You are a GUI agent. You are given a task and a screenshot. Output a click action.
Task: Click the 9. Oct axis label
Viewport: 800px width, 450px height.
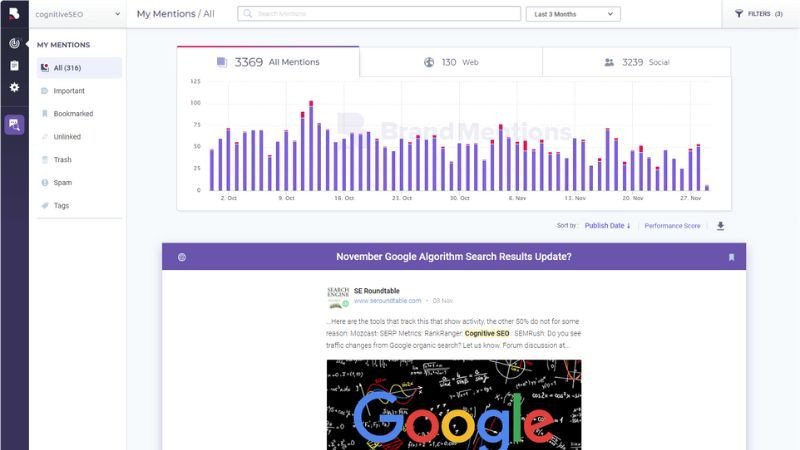(x=286, y=198)
